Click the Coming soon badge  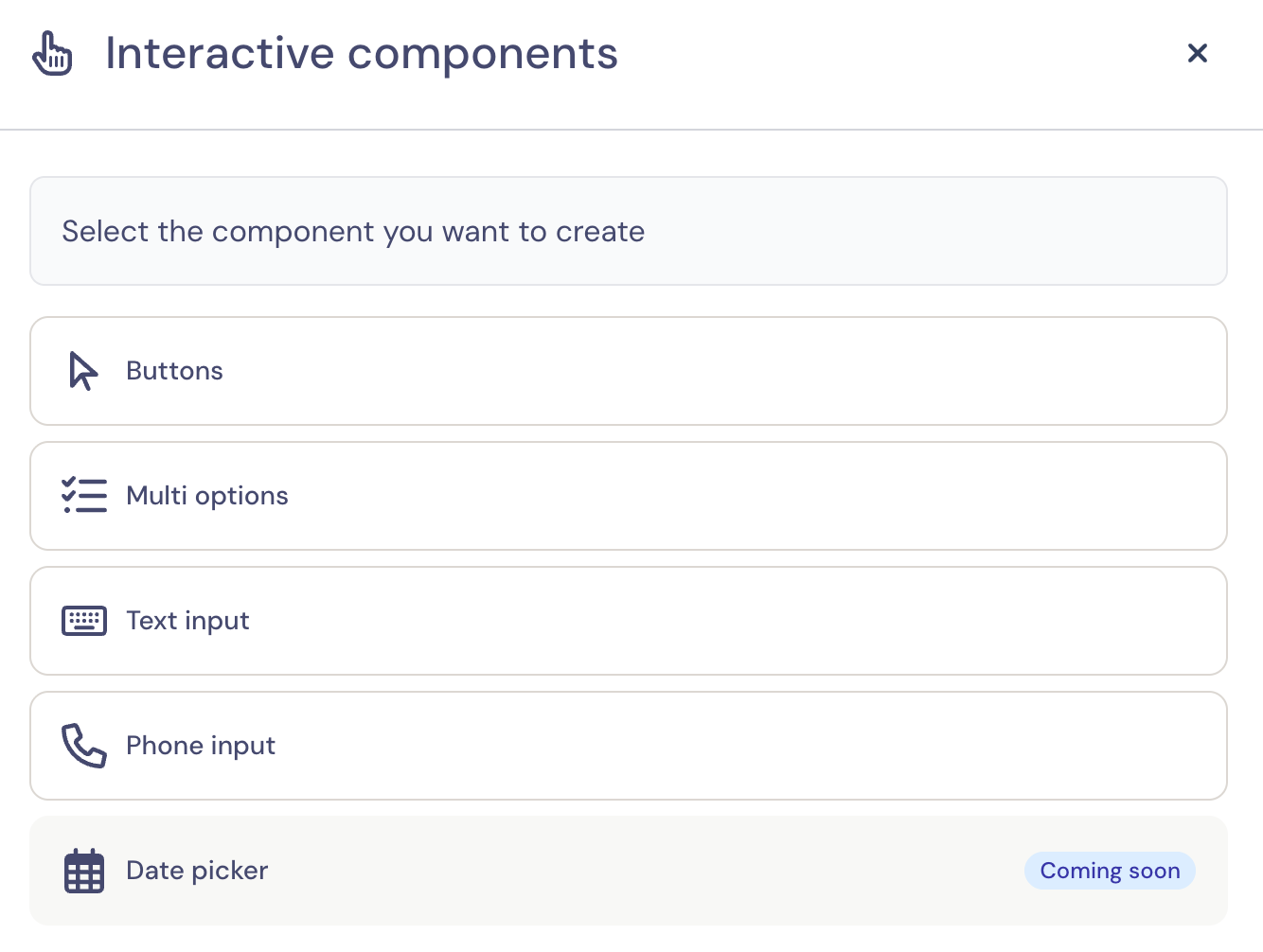pos(1110,871)
